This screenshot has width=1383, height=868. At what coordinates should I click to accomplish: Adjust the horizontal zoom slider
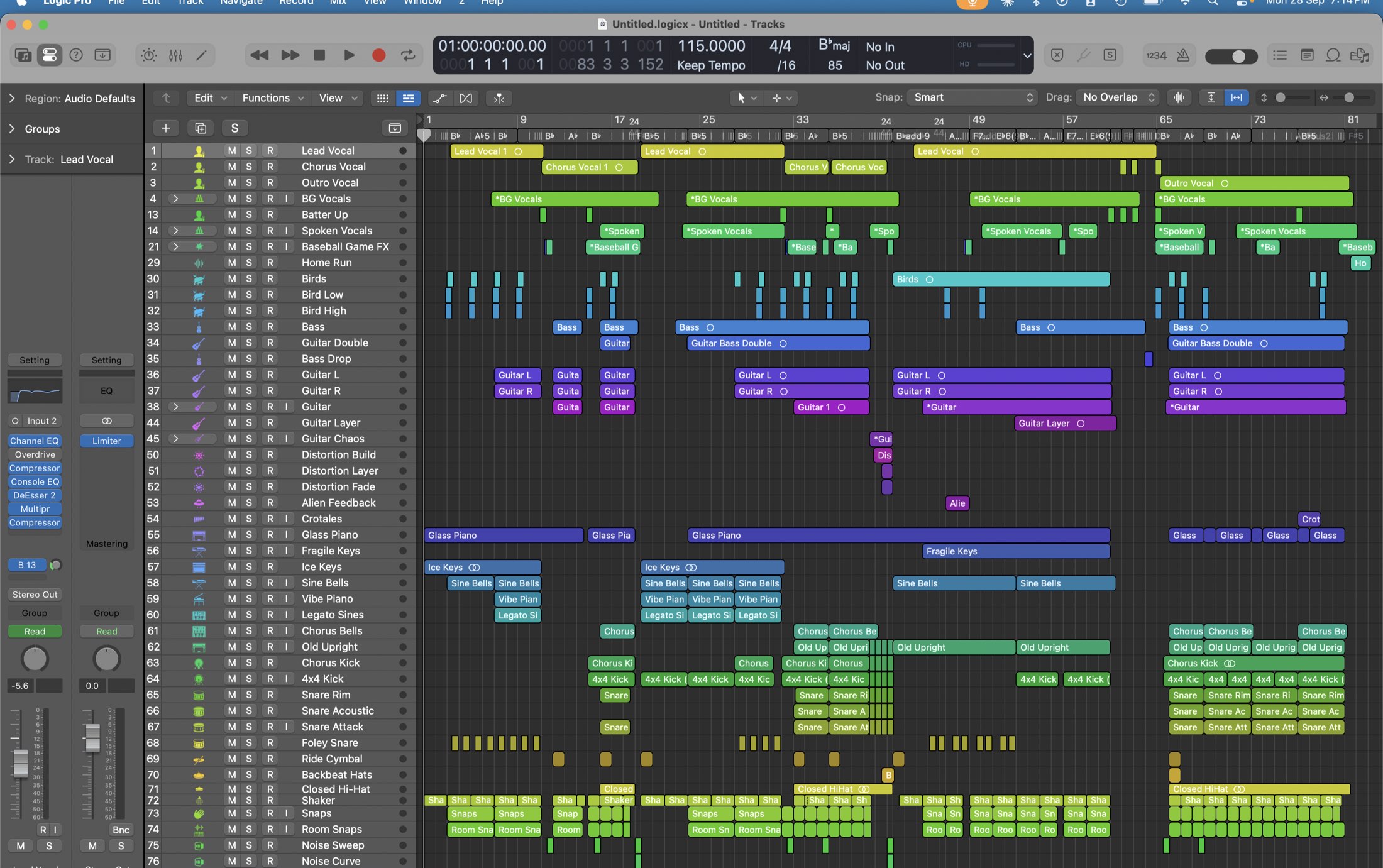1349,97
